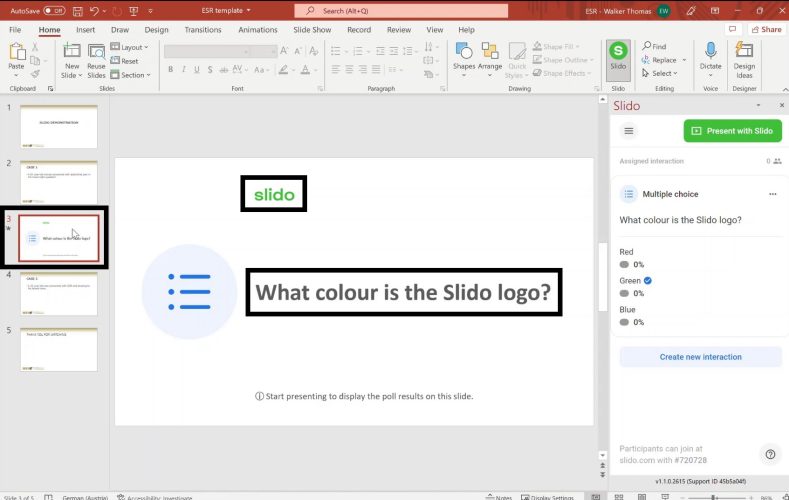Open Design Ideas in the ribbon
Image resolution: width=789 pixels, height=500 pixels.
click(744, 55)
